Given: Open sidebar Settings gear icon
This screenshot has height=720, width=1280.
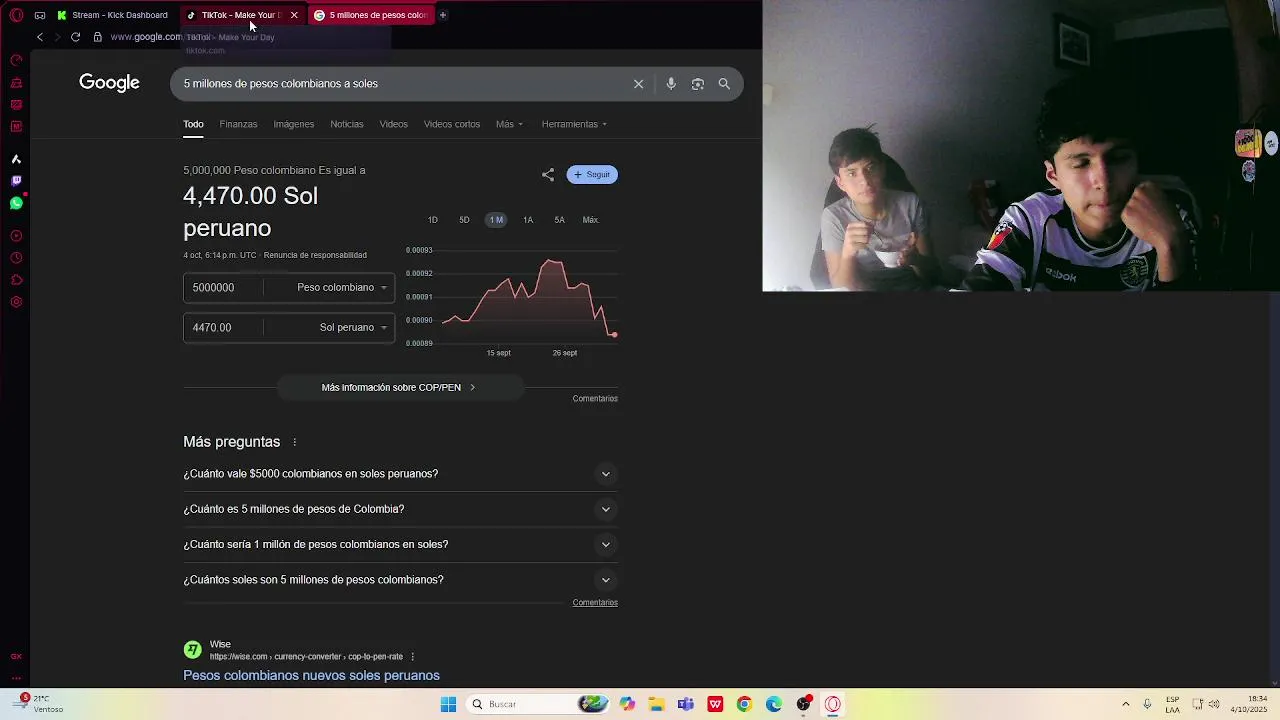Looking at the screenshot, I should (16, 302).
